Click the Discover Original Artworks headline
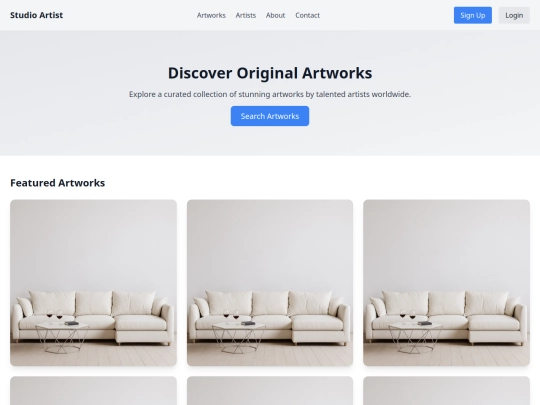This screenshot has height=405, width=540. coord(270,73)
